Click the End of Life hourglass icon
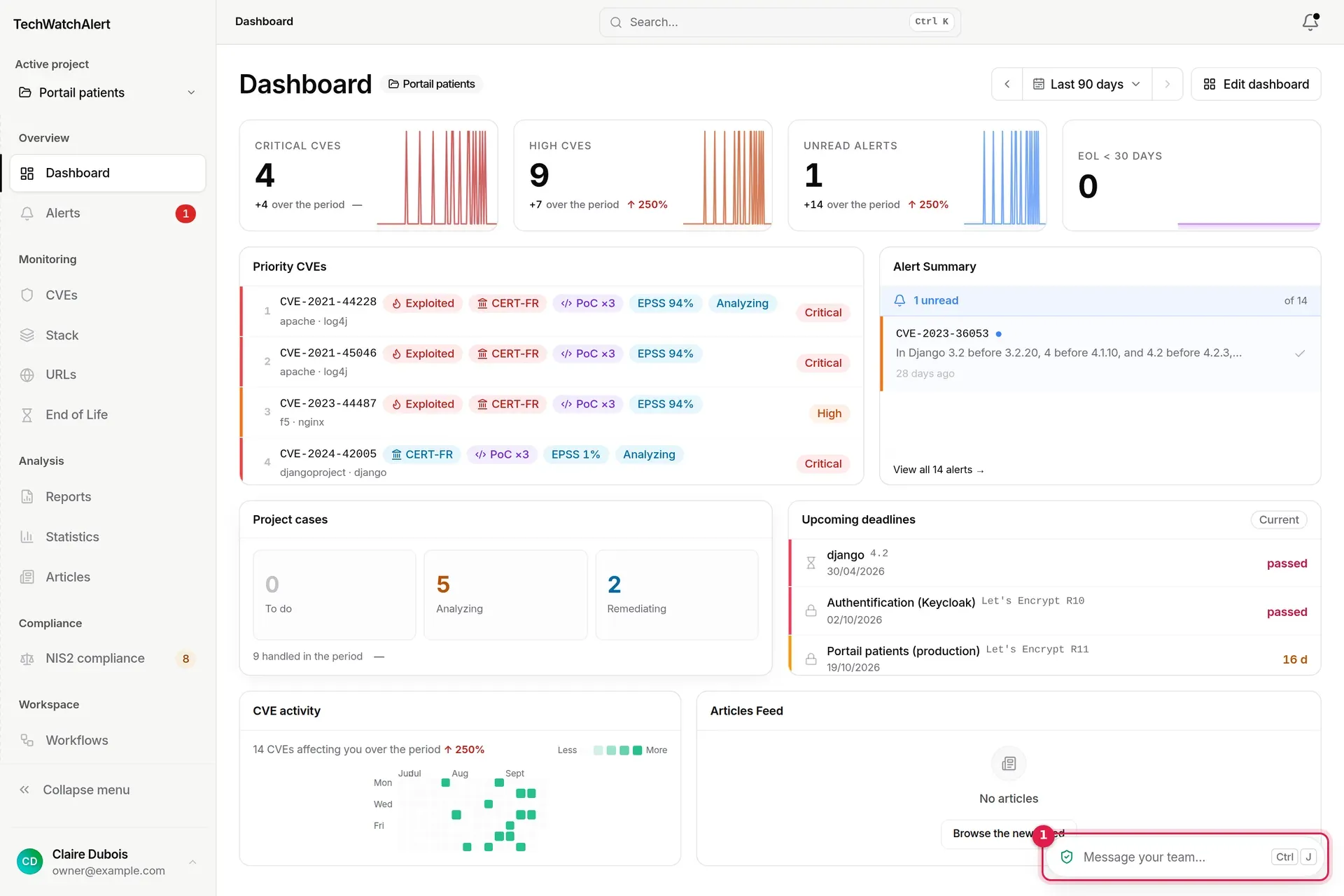This screenshot has height=896, width=1344. pyautogui.click(x=27, y=415)
